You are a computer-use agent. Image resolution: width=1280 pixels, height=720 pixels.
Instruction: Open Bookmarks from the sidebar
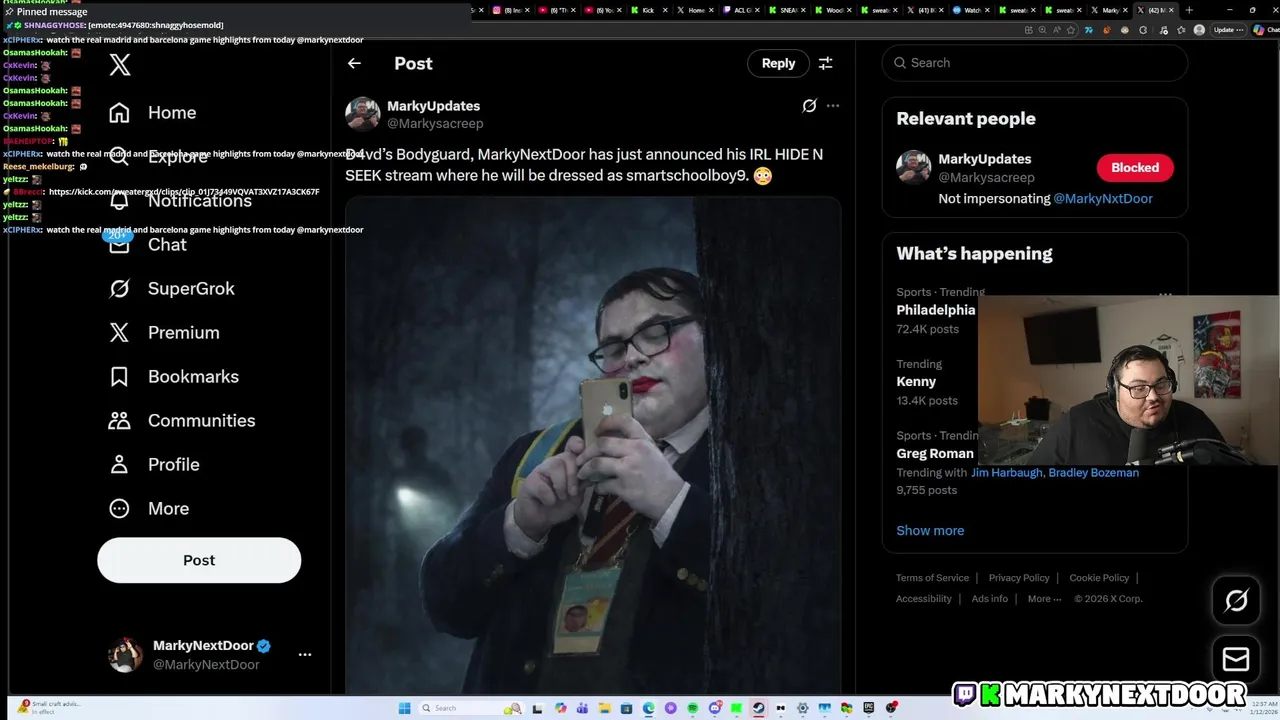[174, 376]
